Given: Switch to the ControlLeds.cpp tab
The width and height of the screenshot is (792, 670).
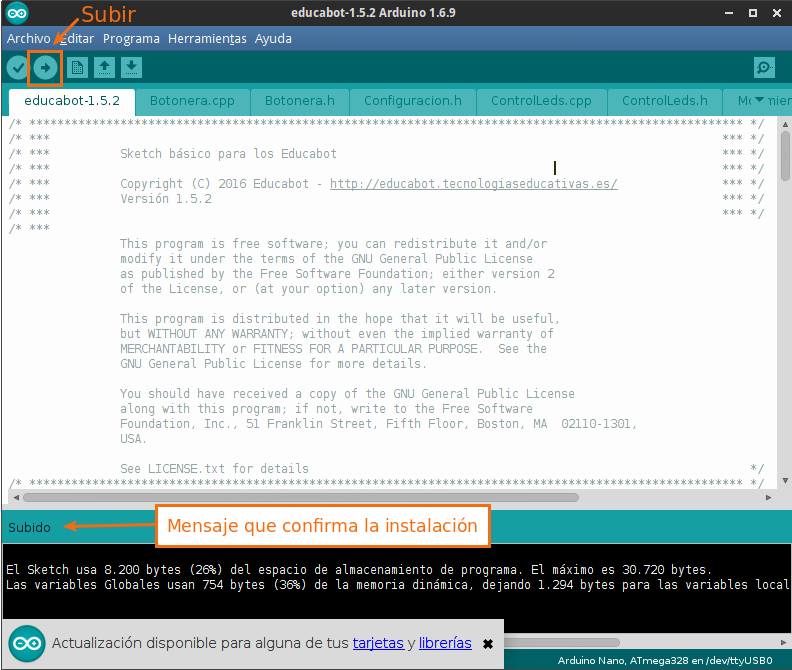Looking at the screenshot, I should click(x=541, y=101).
